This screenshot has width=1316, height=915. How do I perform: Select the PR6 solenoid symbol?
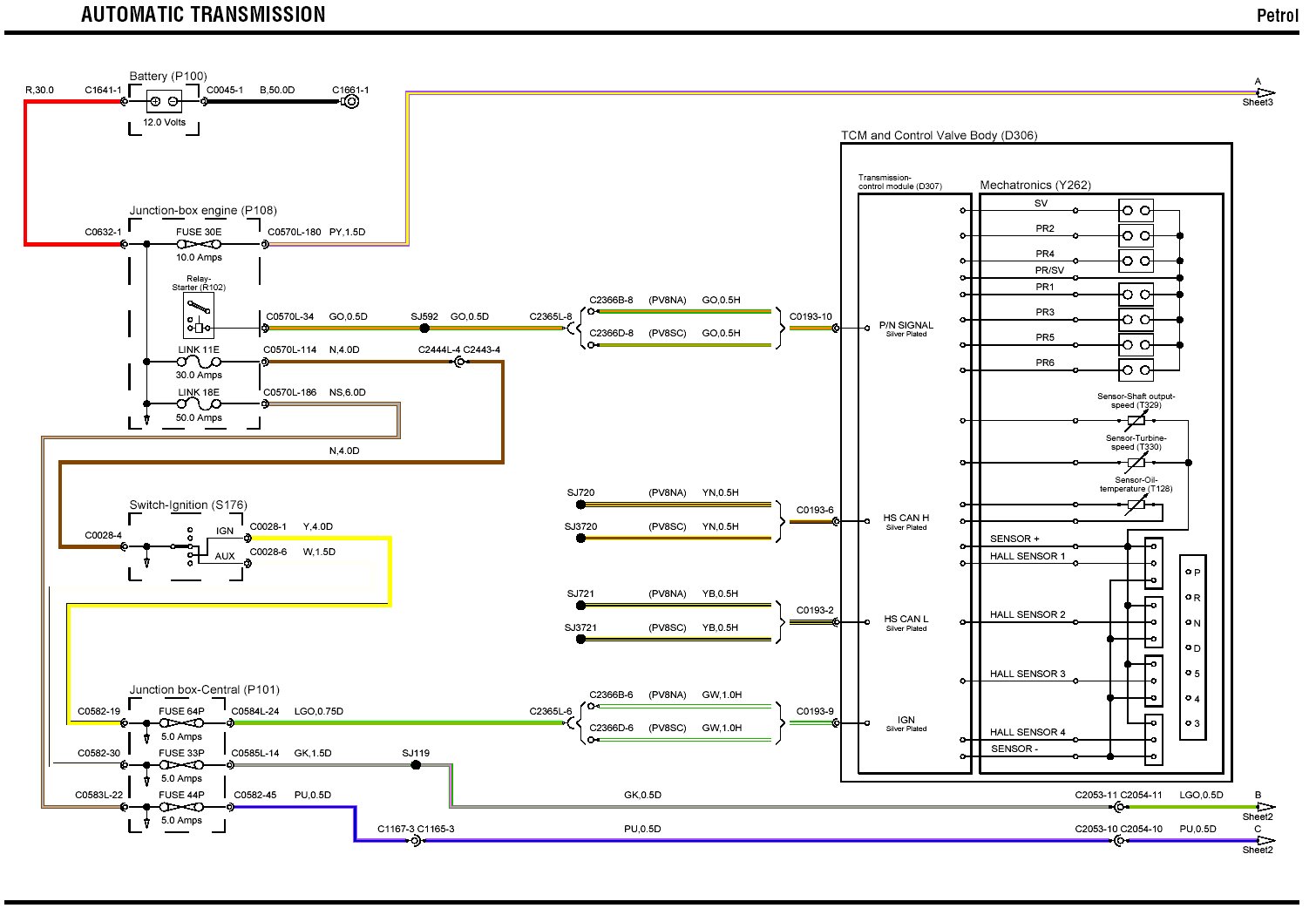[1136, 370]
